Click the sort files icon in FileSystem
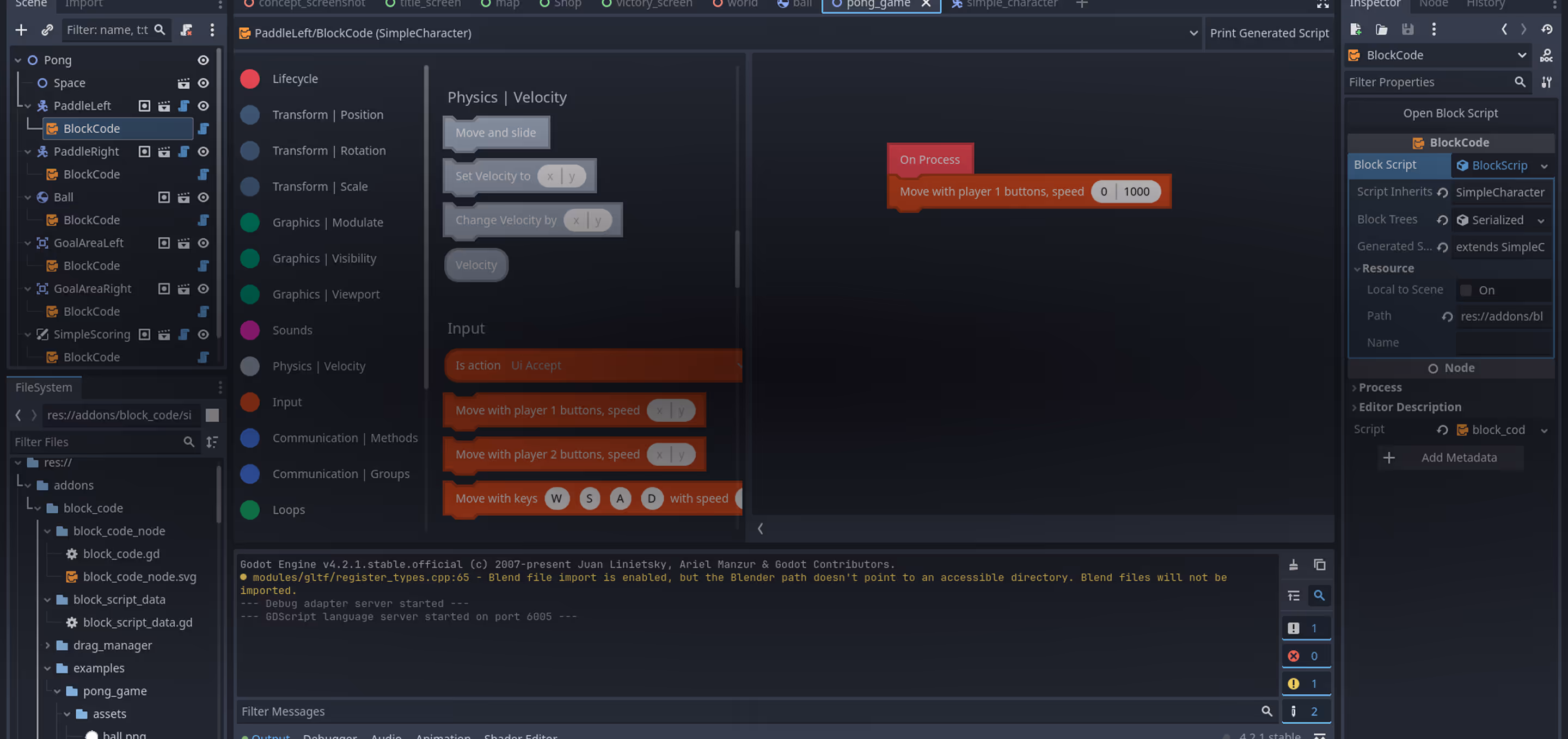1568x739 pixels. 212,442
